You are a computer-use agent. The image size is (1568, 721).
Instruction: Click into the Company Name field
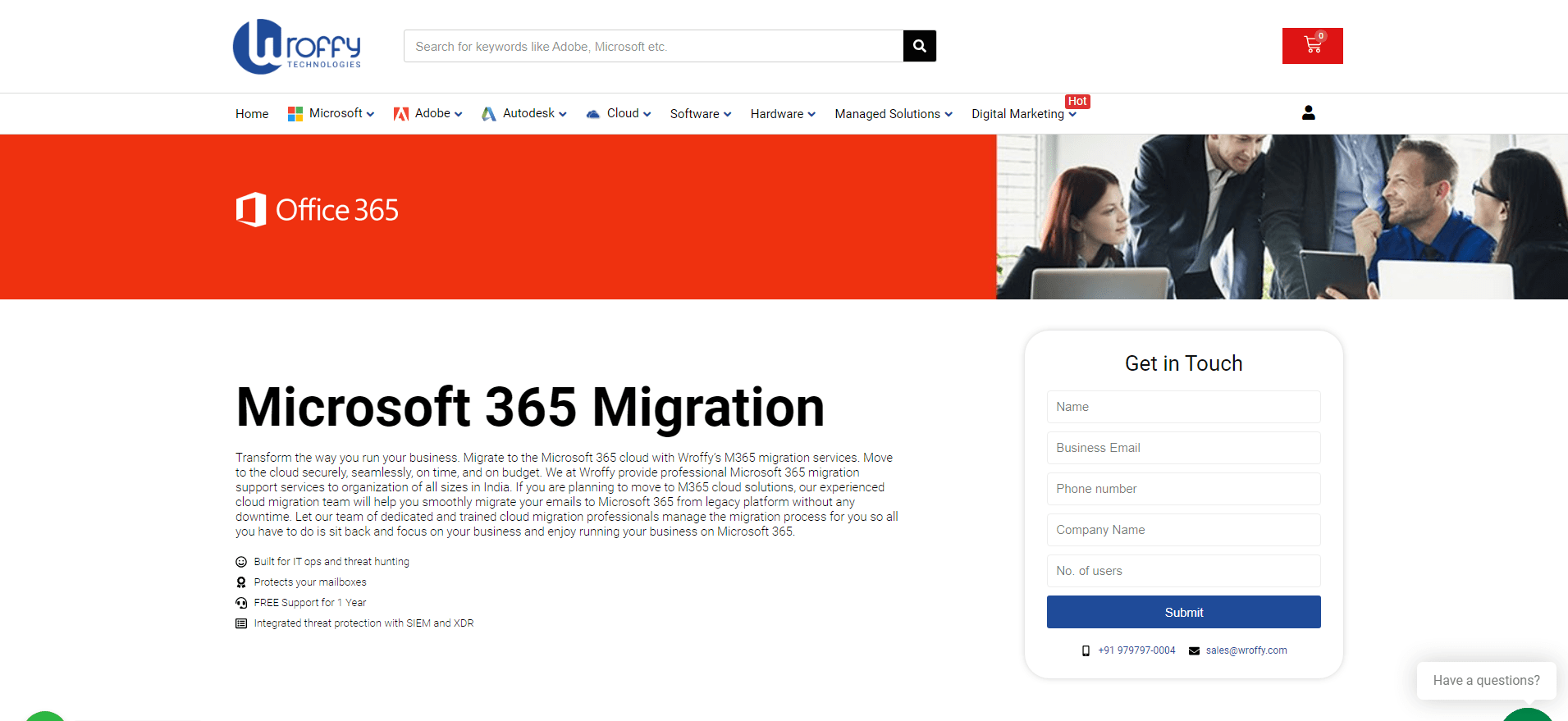(x=1183, y=530)
